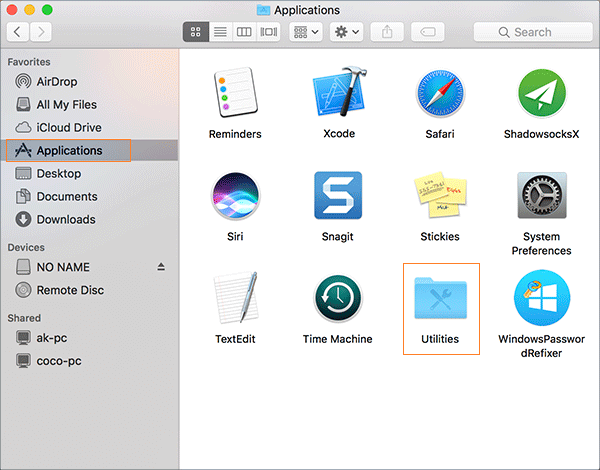Switch to list view
Screen dimensions: 600x470
(220, 32)
